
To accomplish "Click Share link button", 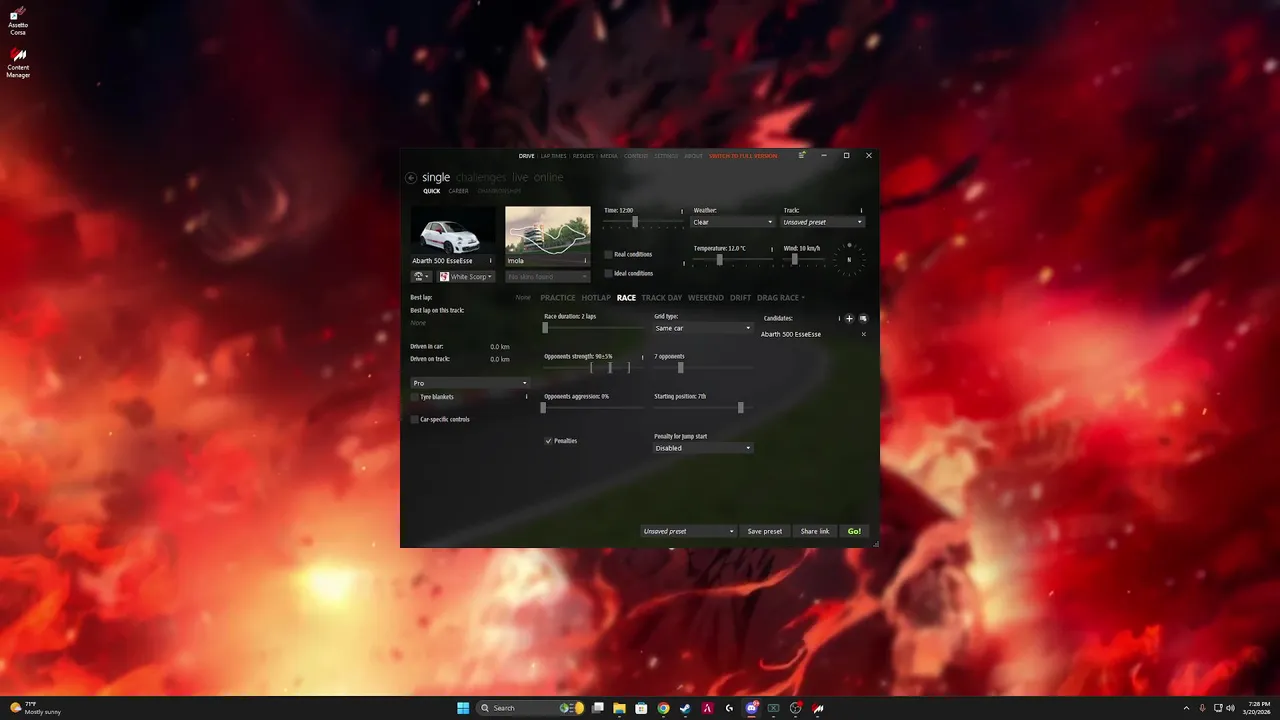I will pyautogui.click(x=815, y=531).
